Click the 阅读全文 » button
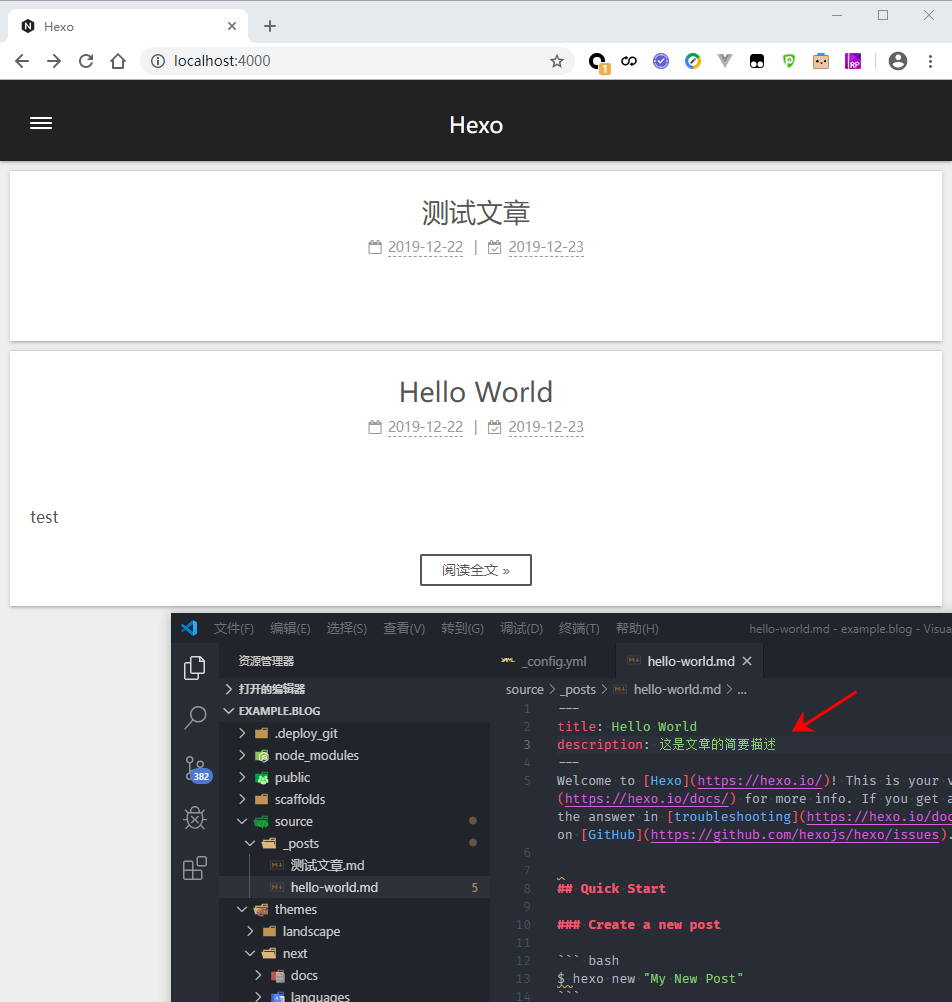952x1002 pixels. click(475, 570)
